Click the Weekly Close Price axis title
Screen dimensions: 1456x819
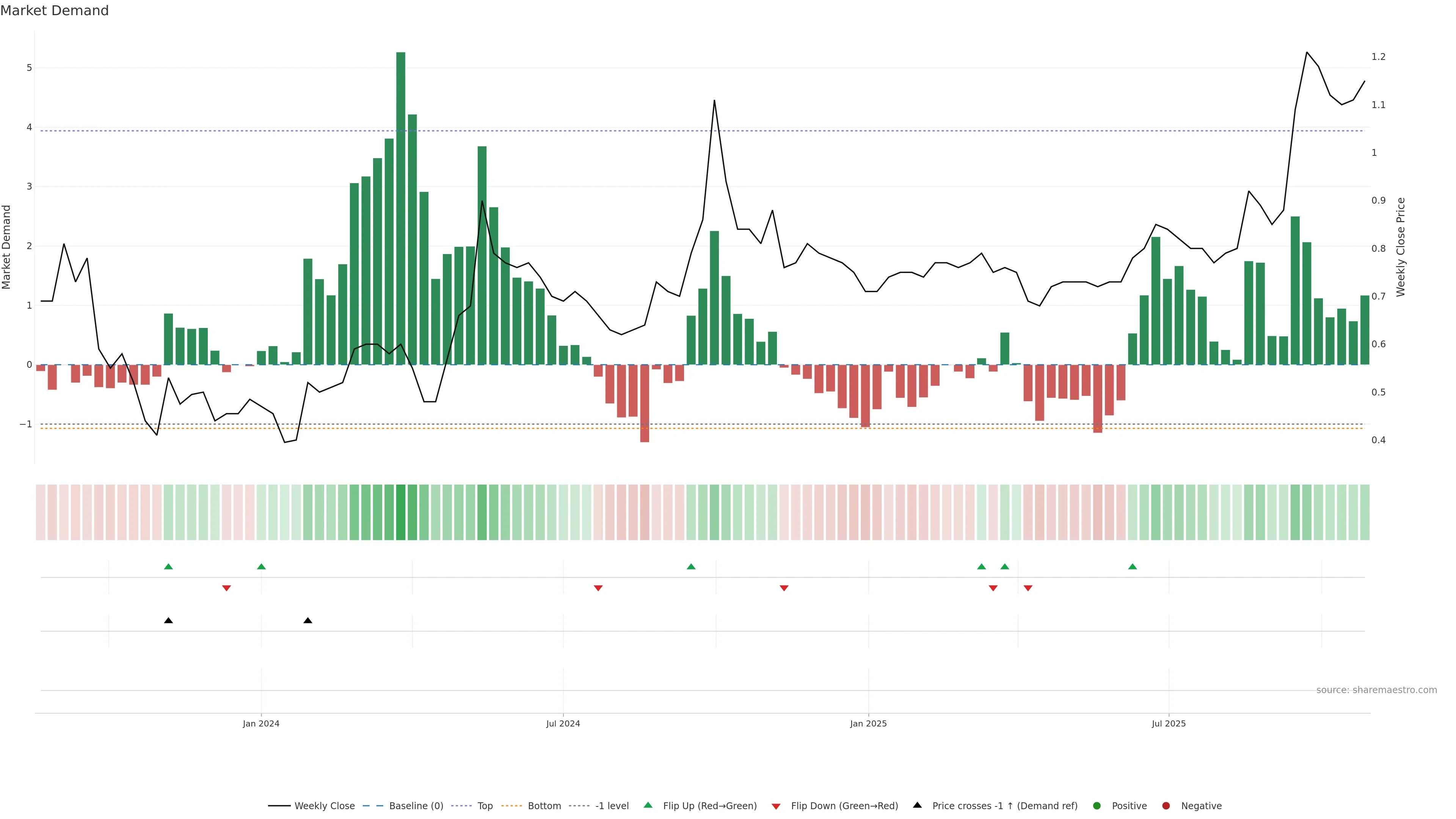tap(1400, 247)
